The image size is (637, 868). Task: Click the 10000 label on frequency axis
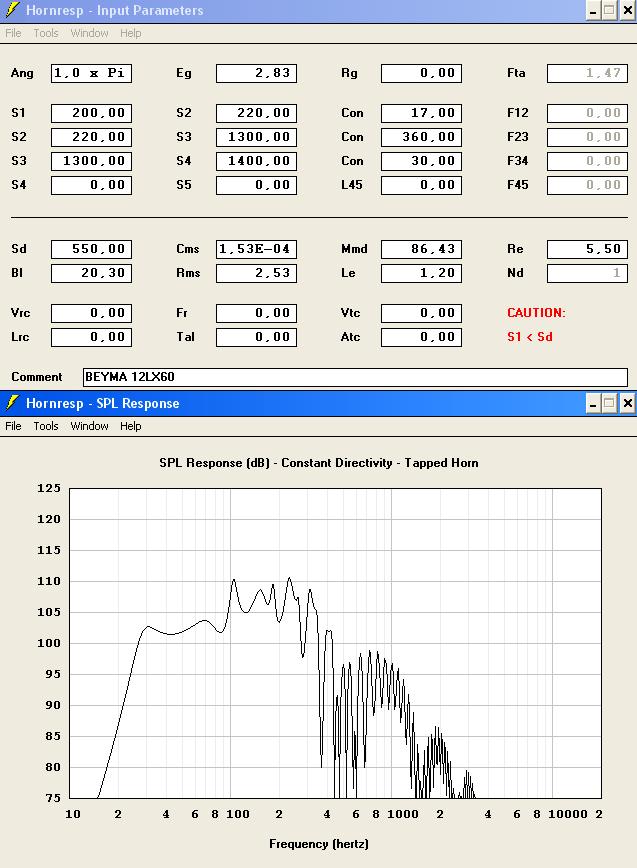[x=568, y=814]
